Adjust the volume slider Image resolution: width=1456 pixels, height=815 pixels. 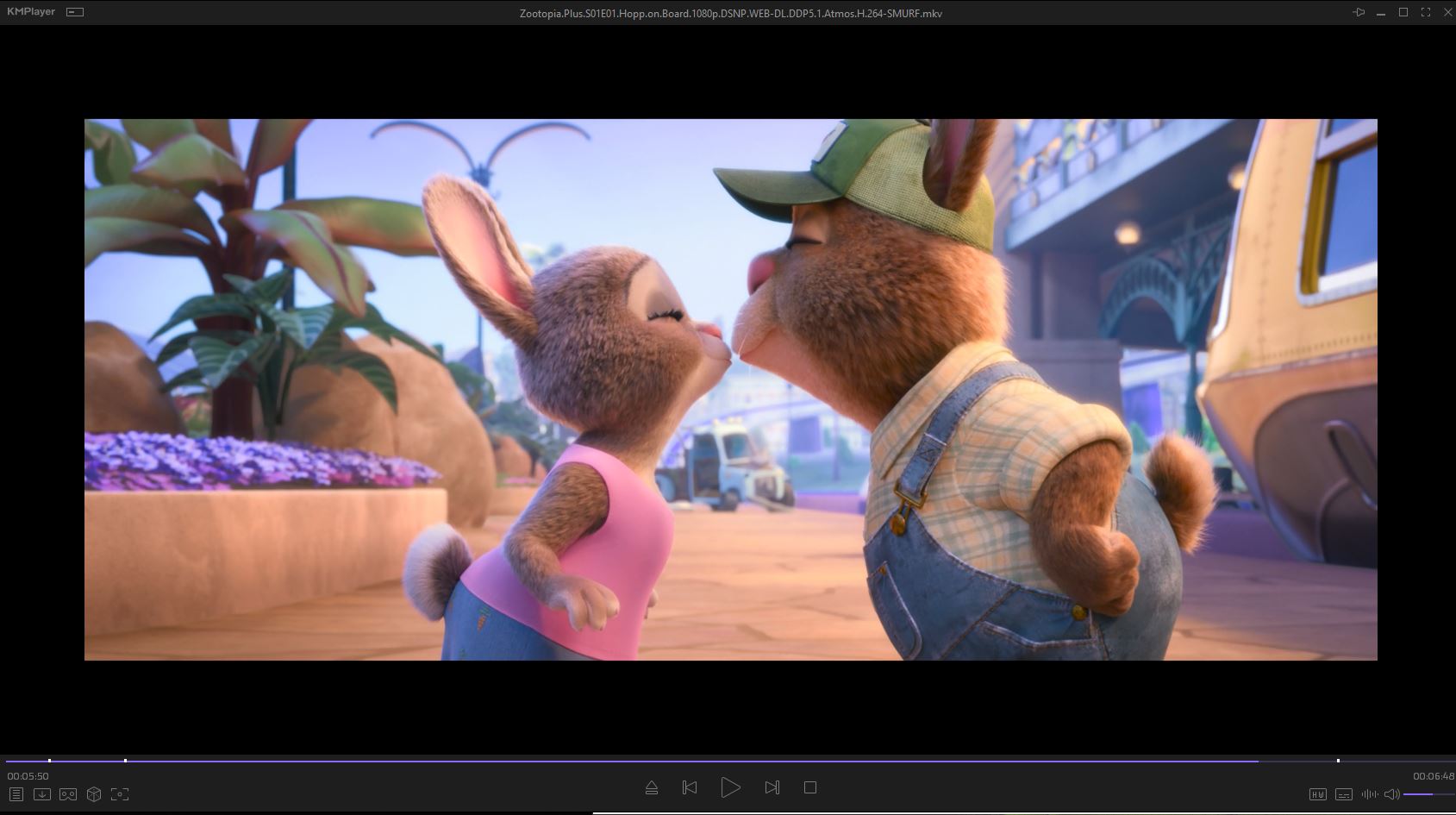point(1427,794)
